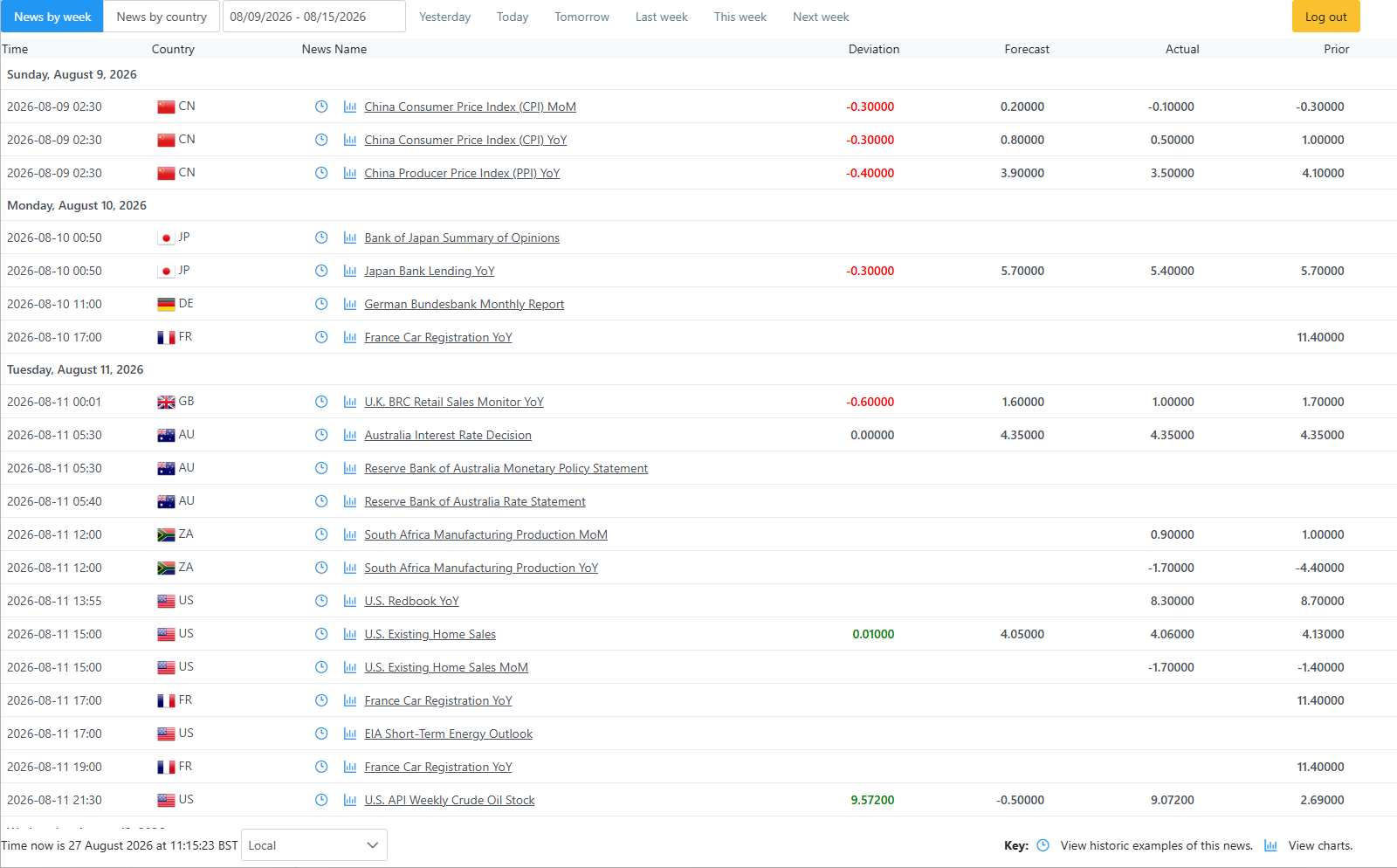Click the Tuesday, August 11, 2026 date header
Image resolution: width=1397 pixels, height=868 pixels.
click(75, 369)
